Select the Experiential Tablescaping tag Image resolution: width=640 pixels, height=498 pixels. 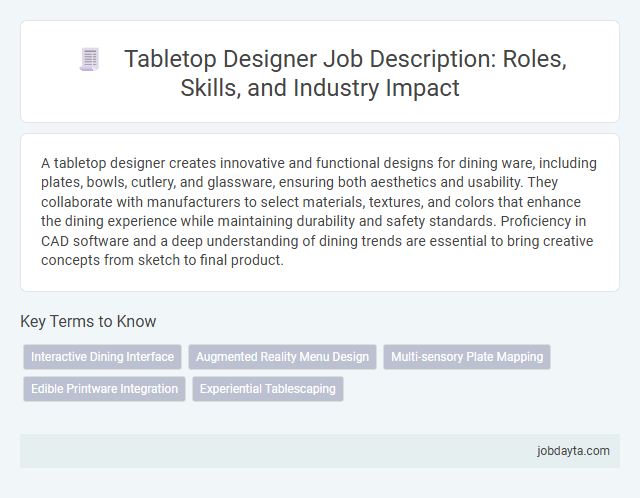click(x=268, y=389)
